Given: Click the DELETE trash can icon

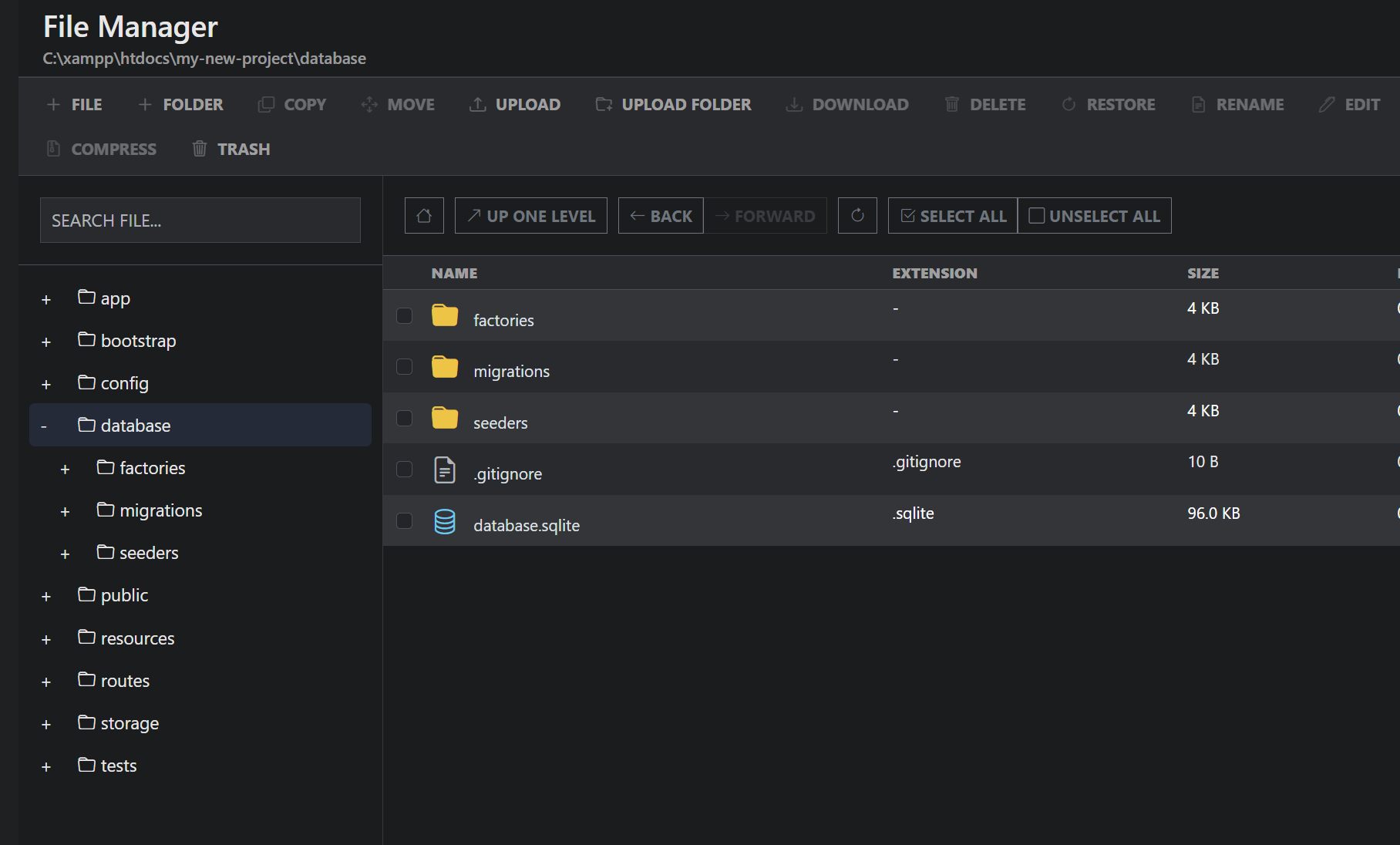Looking at the screenshot, I should [x=952, y=104].
